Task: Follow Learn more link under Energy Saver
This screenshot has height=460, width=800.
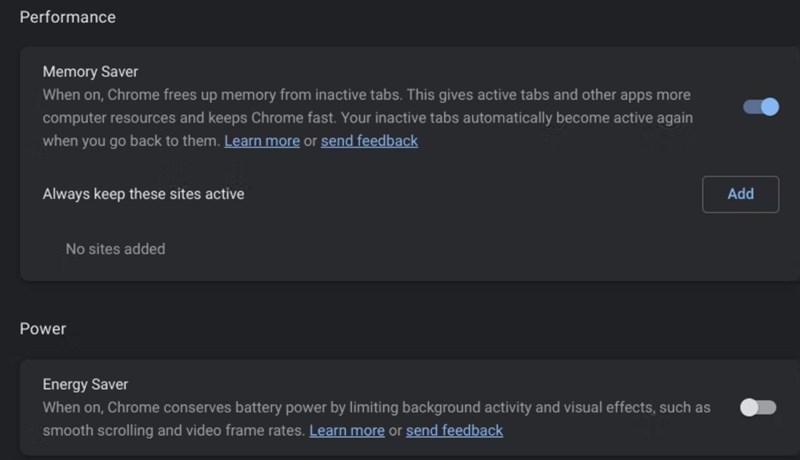Action: pos(347,430)
